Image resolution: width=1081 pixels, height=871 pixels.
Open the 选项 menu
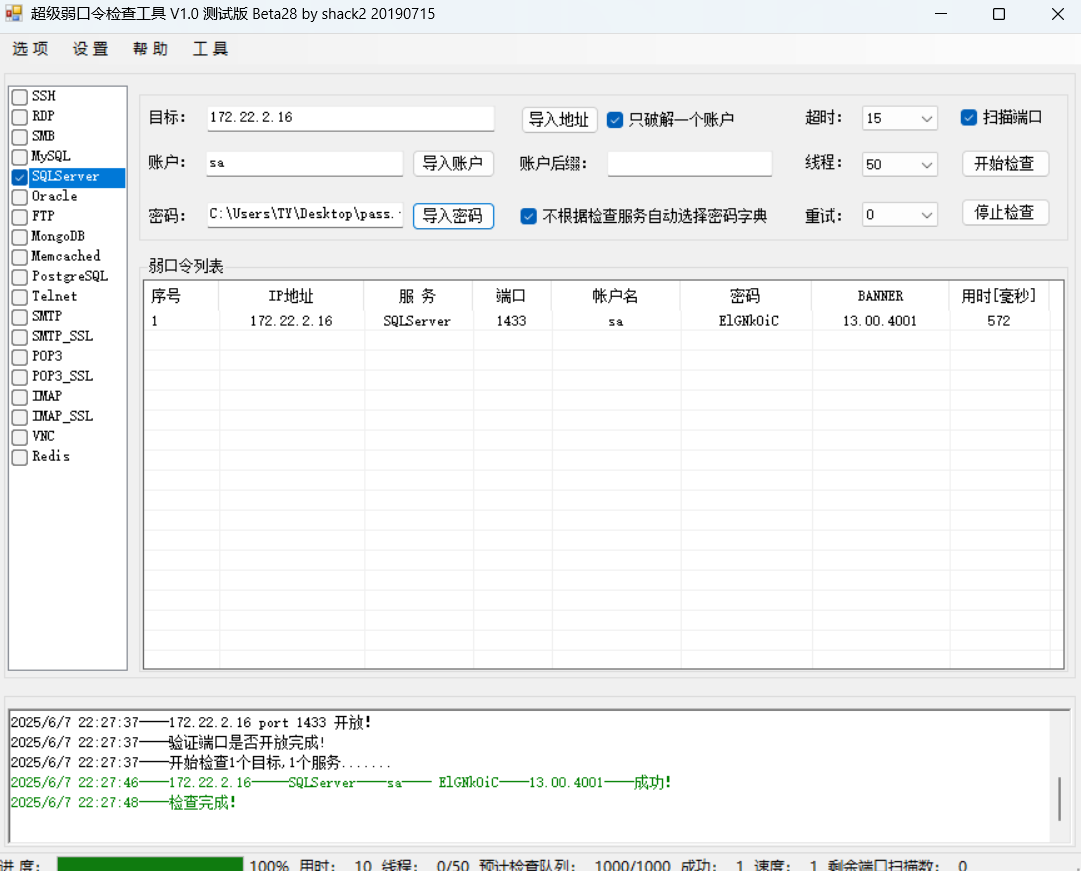pos(30,49)
